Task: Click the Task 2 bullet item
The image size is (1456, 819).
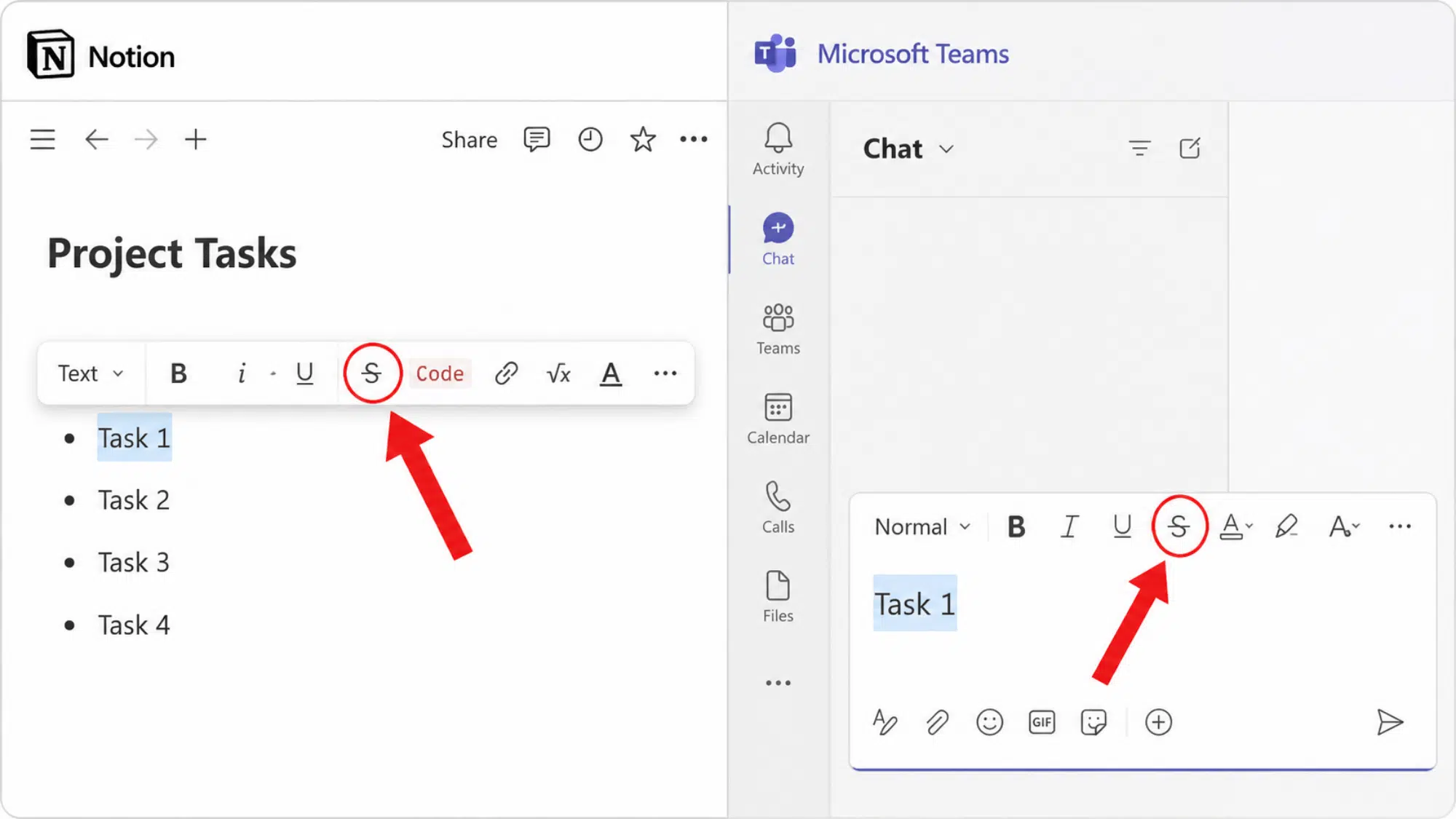Action: coord(134,500)
